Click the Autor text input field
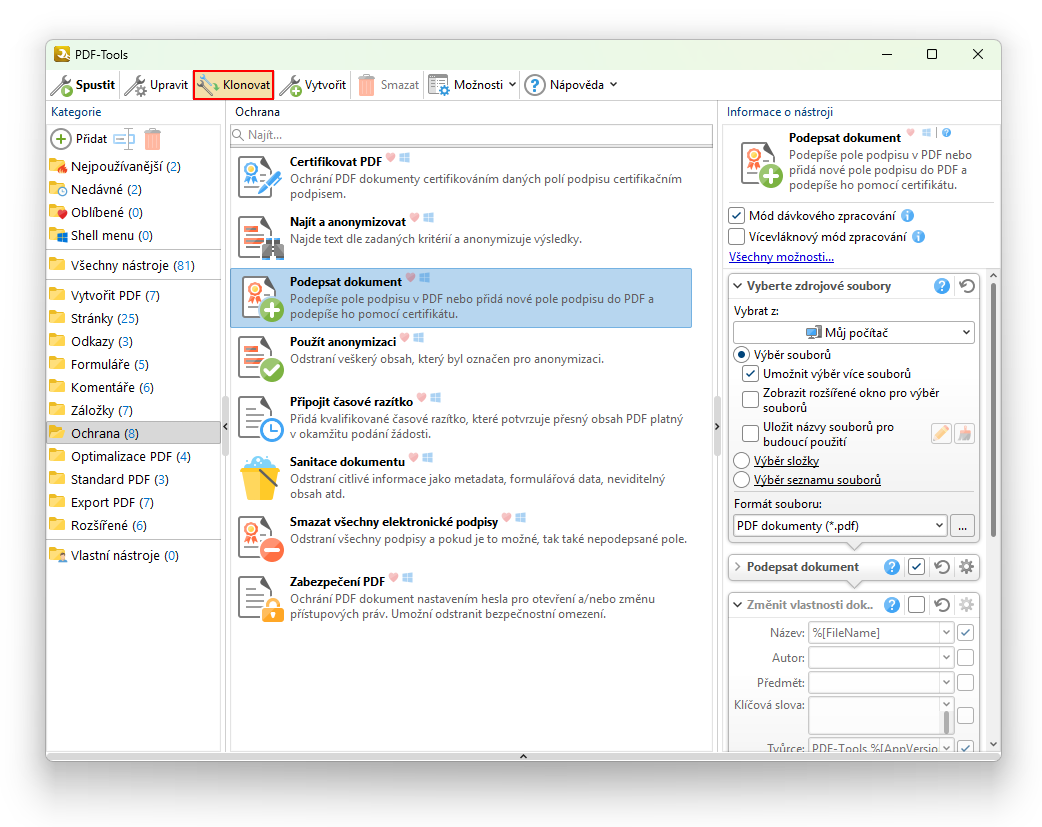Viewport: 1042px width, 827px height. pyautogui.click(x=875, y=657)
